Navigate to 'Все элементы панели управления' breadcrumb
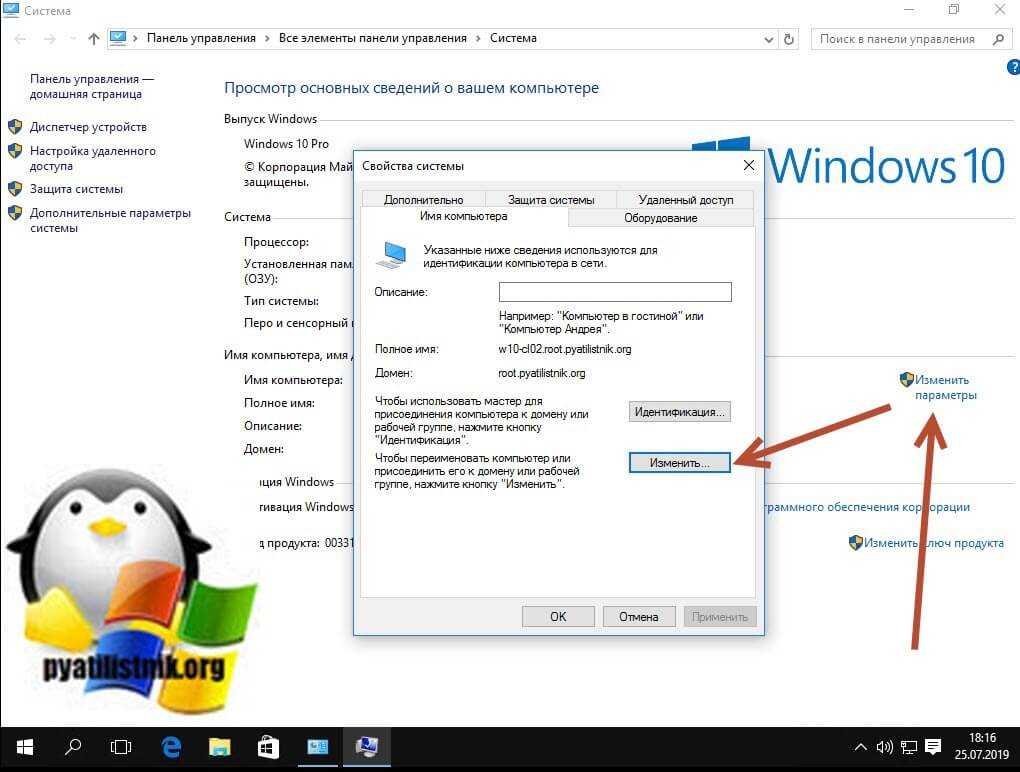1020x772 pixels. point(373,38)
